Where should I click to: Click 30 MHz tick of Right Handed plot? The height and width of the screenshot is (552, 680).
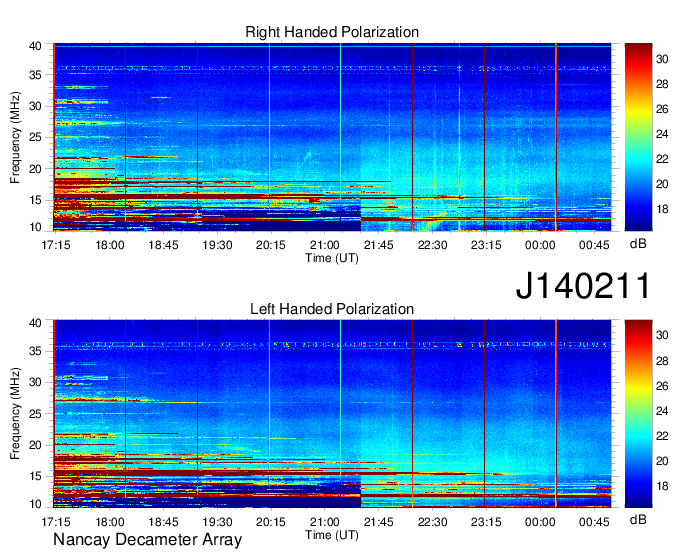(x=35, y=106)
